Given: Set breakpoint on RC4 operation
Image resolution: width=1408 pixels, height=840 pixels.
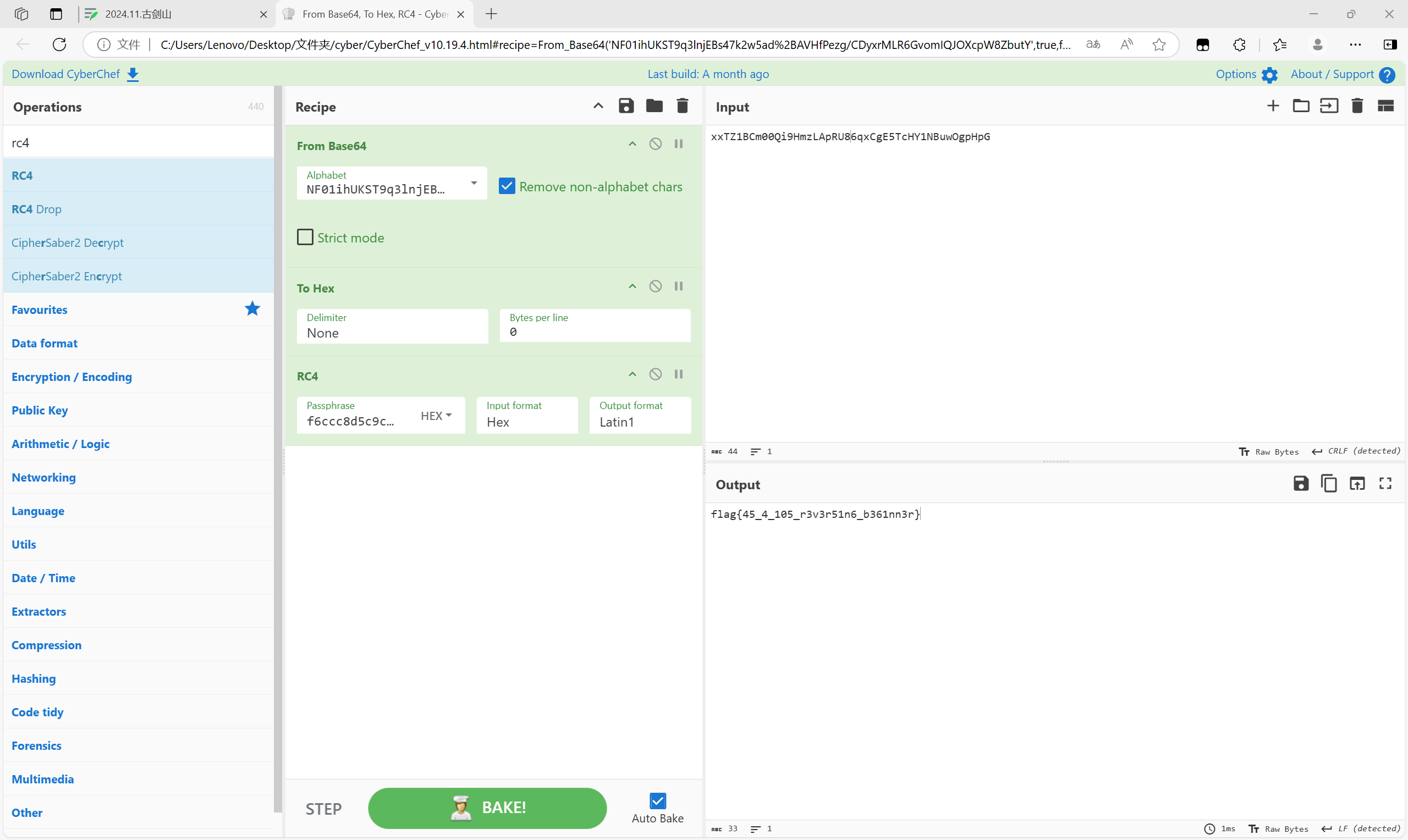Looking at the screenshot, I should click(679, 374).
